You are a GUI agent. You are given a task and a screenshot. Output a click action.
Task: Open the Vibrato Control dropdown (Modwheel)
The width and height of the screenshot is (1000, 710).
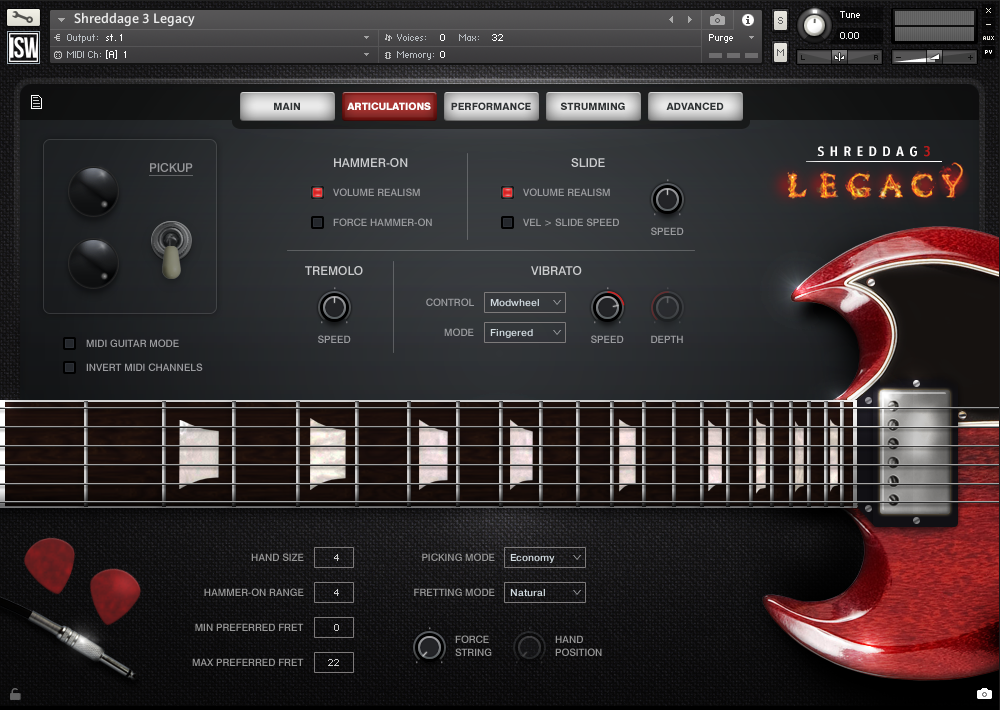click(525, 302)
